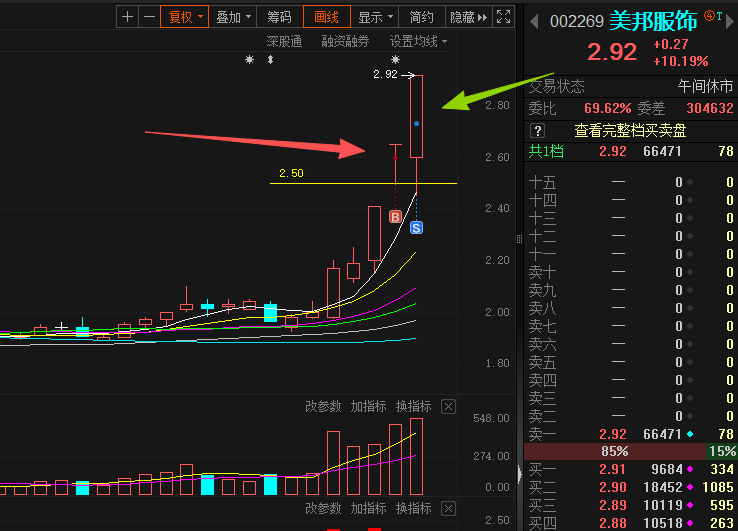Click the 十五 row label
The image size is (738, 531).
pos(542,182)
